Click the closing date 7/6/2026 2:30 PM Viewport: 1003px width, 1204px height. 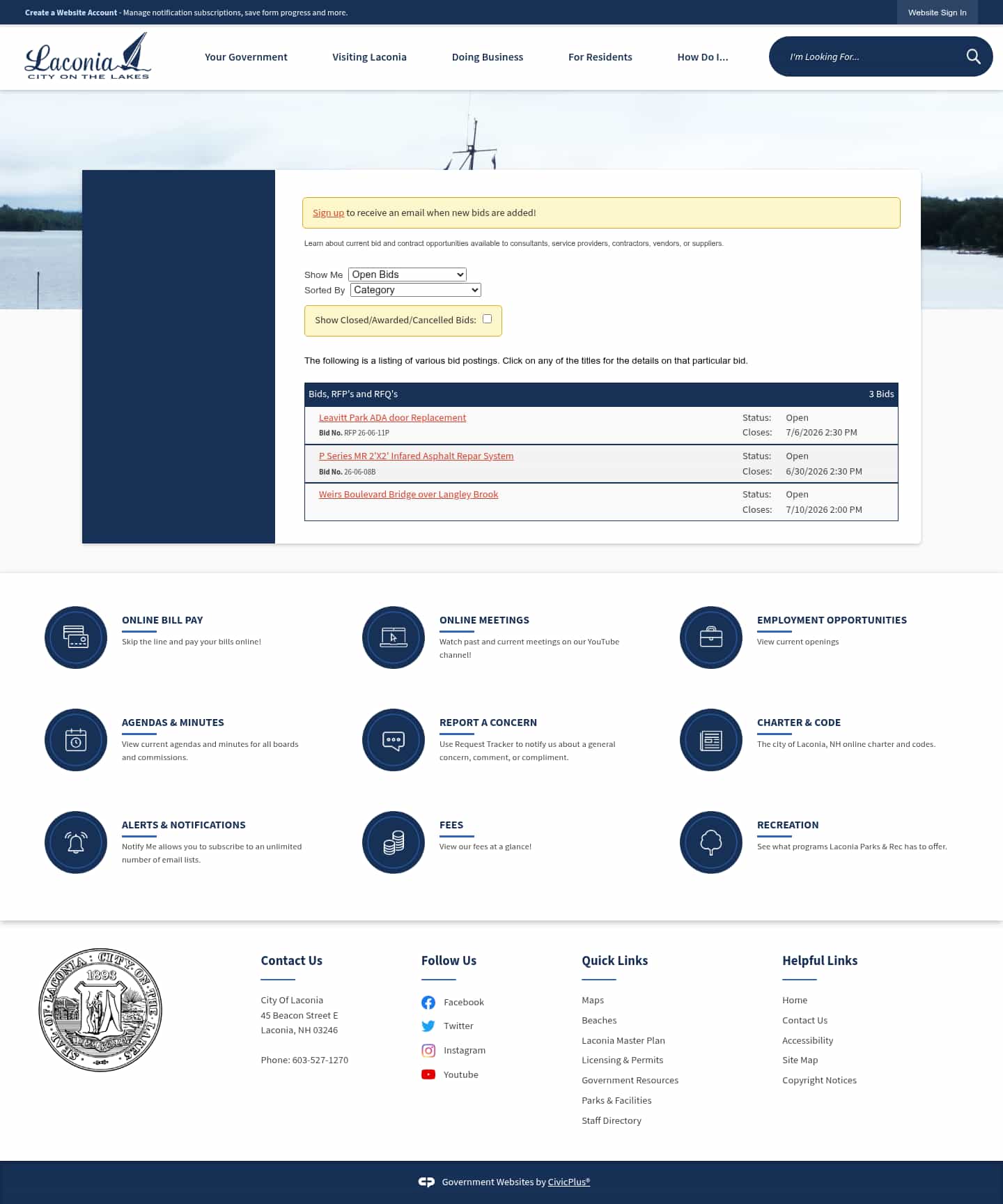click(822, 433)
